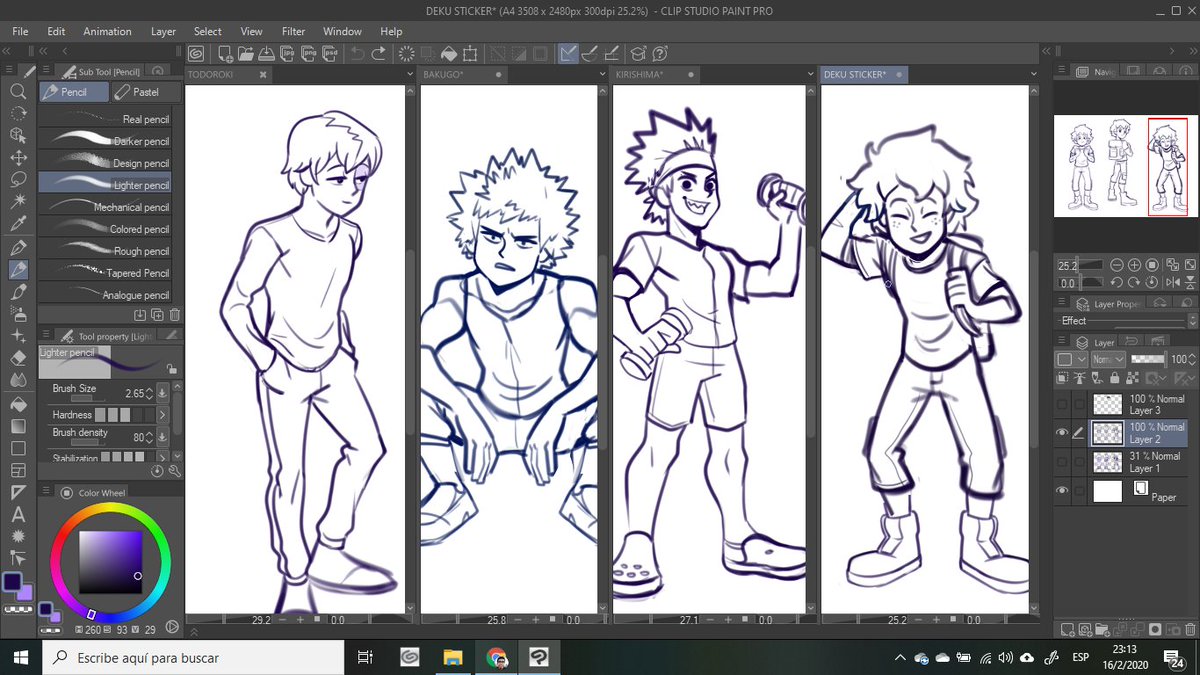Open the tool property wrench settings
This screenshot has width=1200, height=675.
[x=175, y=471]
